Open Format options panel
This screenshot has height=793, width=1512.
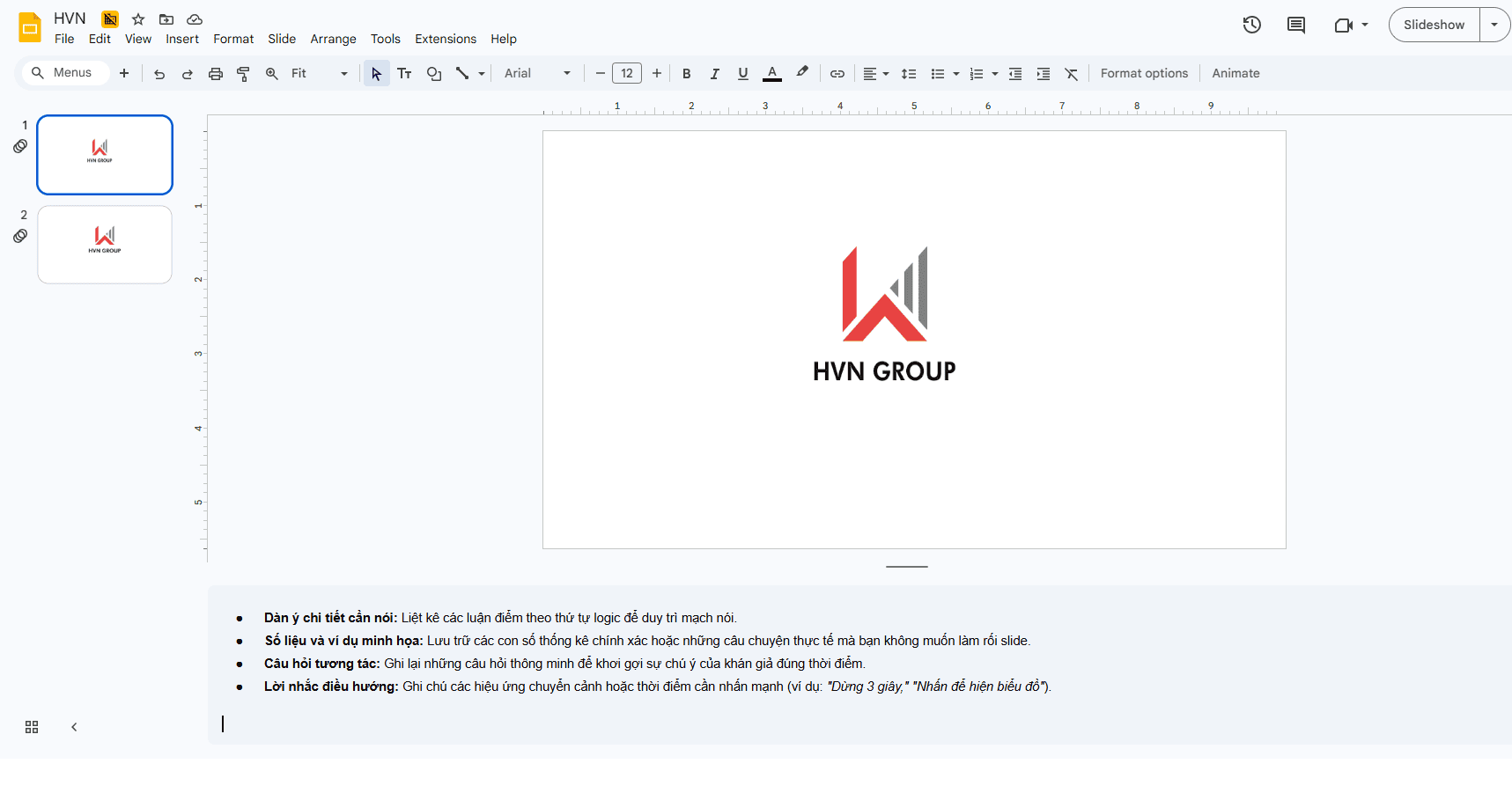click(x=1144, y=74)
